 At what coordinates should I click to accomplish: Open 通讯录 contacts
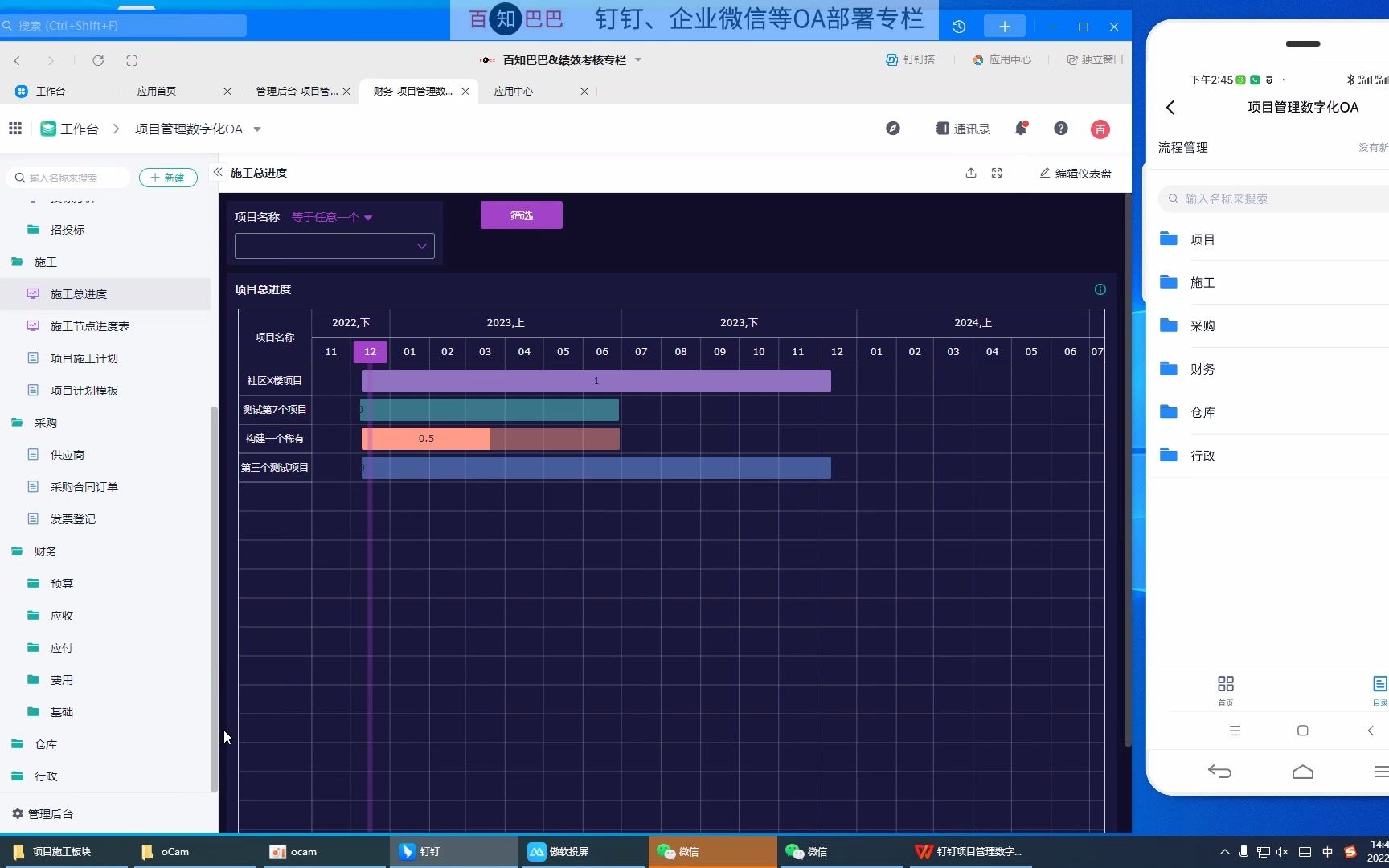[x=963, y=129]
